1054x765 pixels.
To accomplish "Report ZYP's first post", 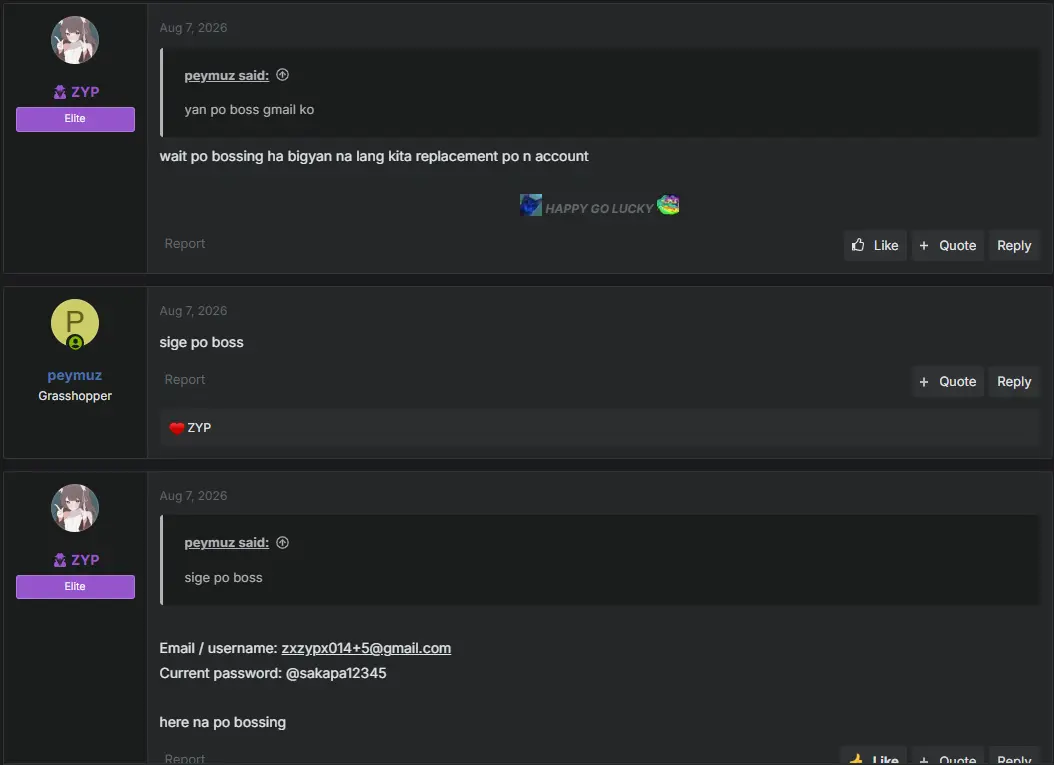I will tap(185, 243).
